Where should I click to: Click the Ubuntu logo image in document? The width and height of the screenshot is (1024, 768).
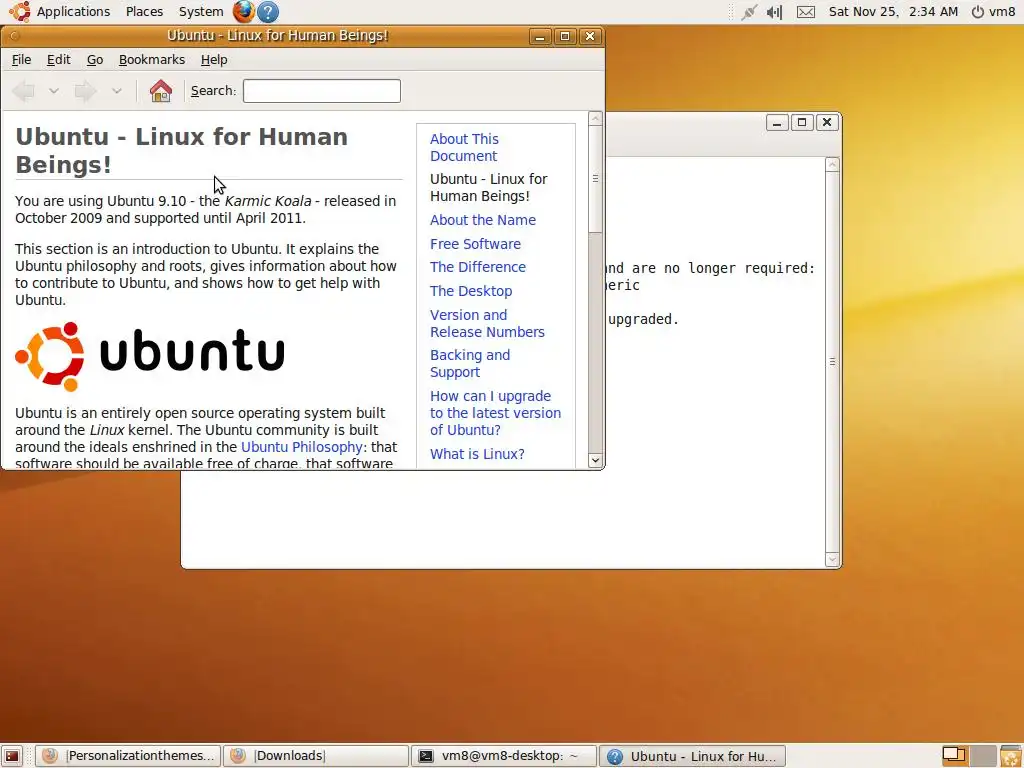click(x=150, y=357)
